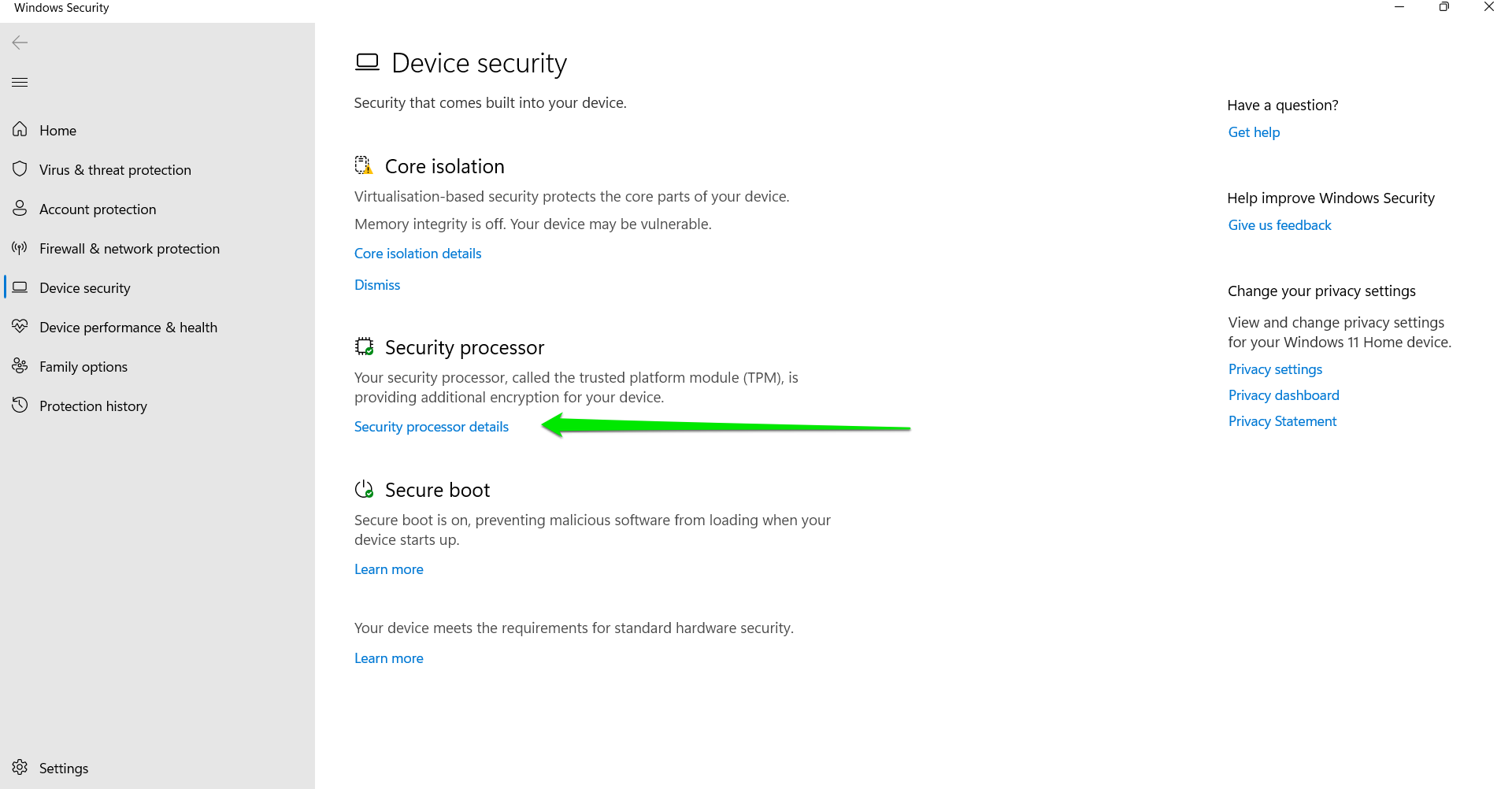Image resolution: width=1512 pixels, height=789 pixels.
Task: Open the Get help link
Action: [x=1254, y=132]
